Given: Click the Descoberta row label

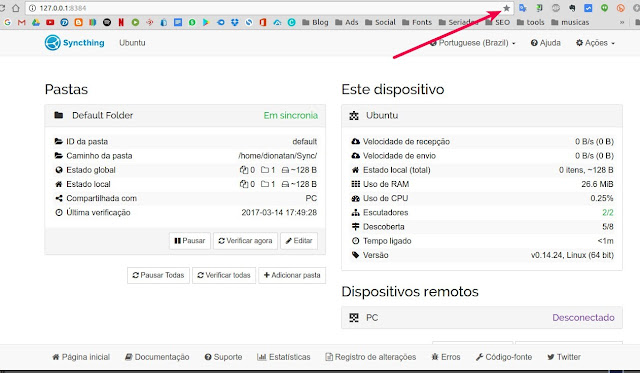Looking at the screenshot, I should click(383, 227).
